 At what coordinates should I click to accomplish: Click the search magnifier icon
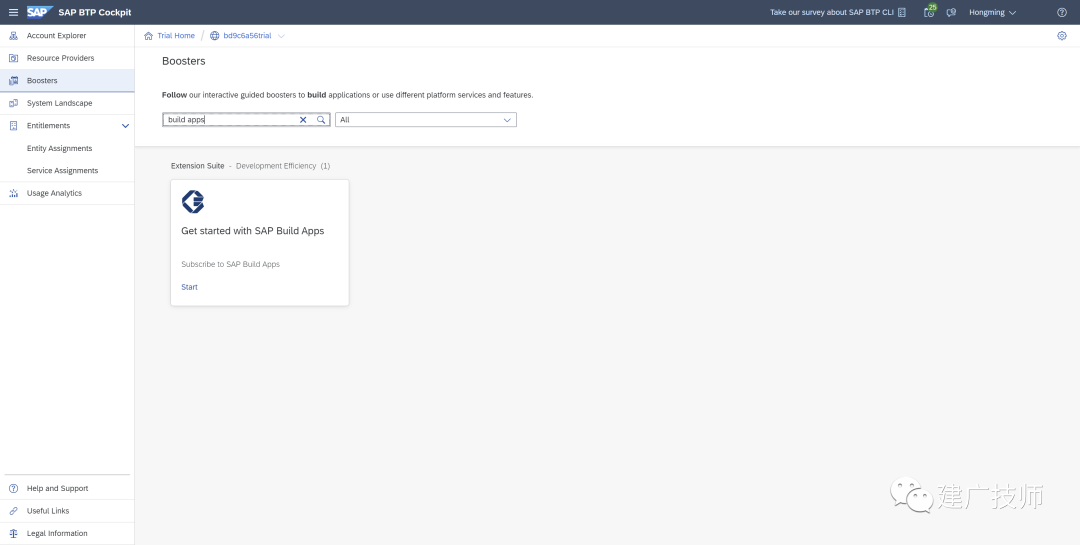(x=321, y=120)
